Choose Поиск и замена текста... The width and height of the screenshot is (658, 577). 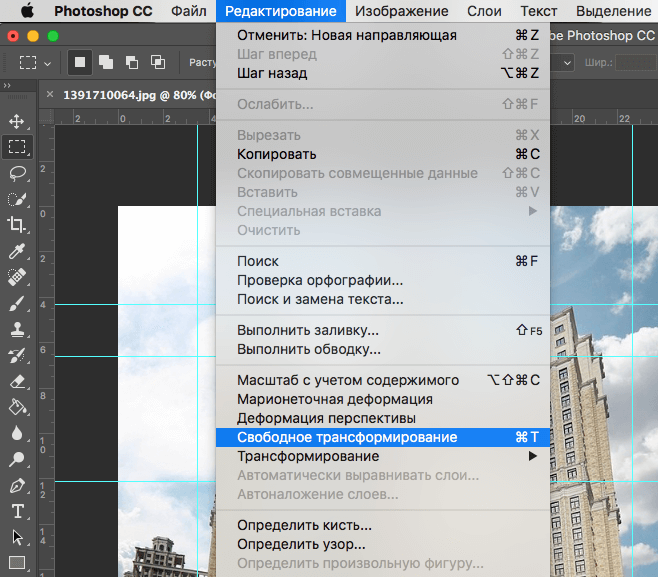point(383,299)
